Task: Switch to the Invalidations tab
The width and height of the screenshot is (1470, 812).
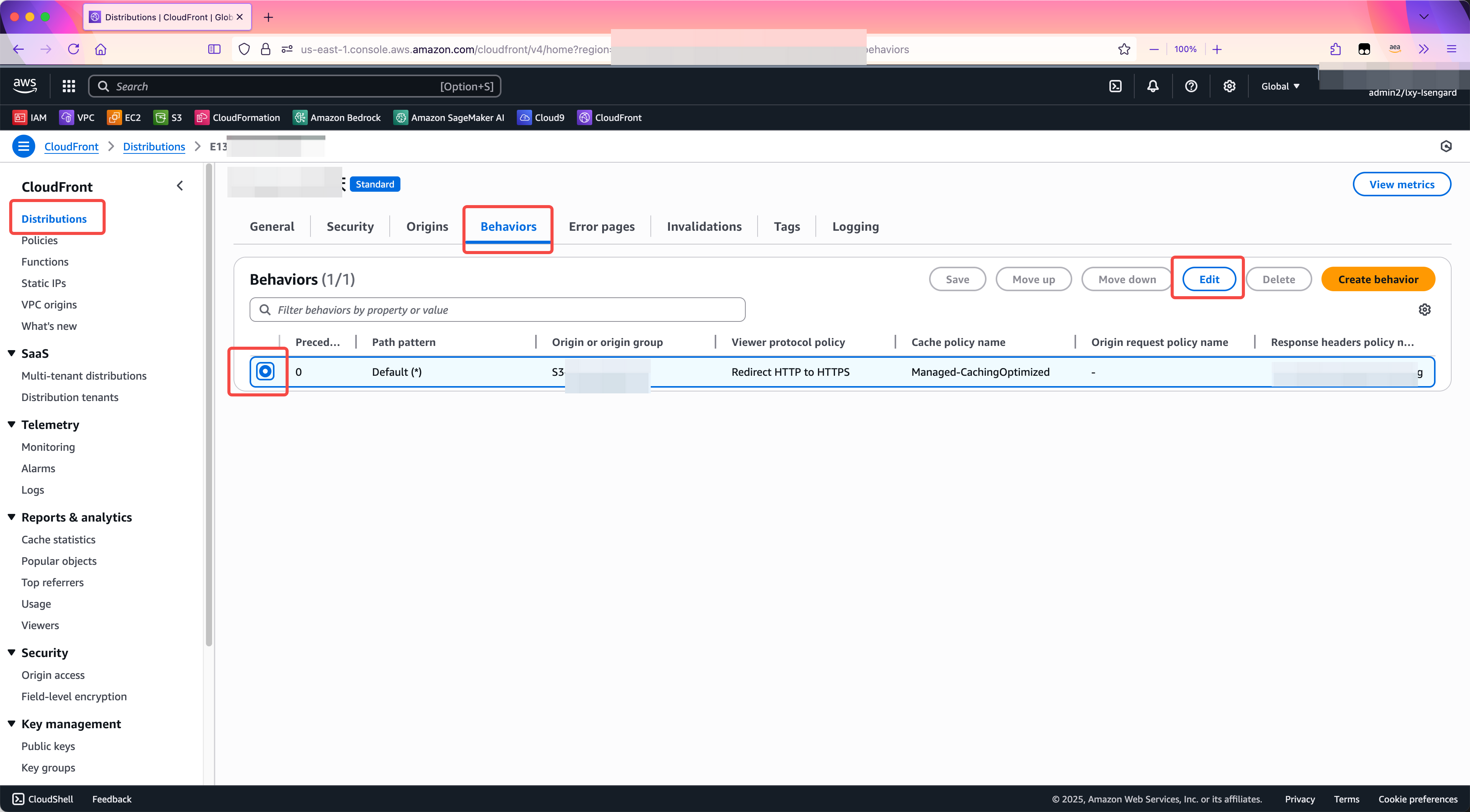Action: tap(704, 227)
